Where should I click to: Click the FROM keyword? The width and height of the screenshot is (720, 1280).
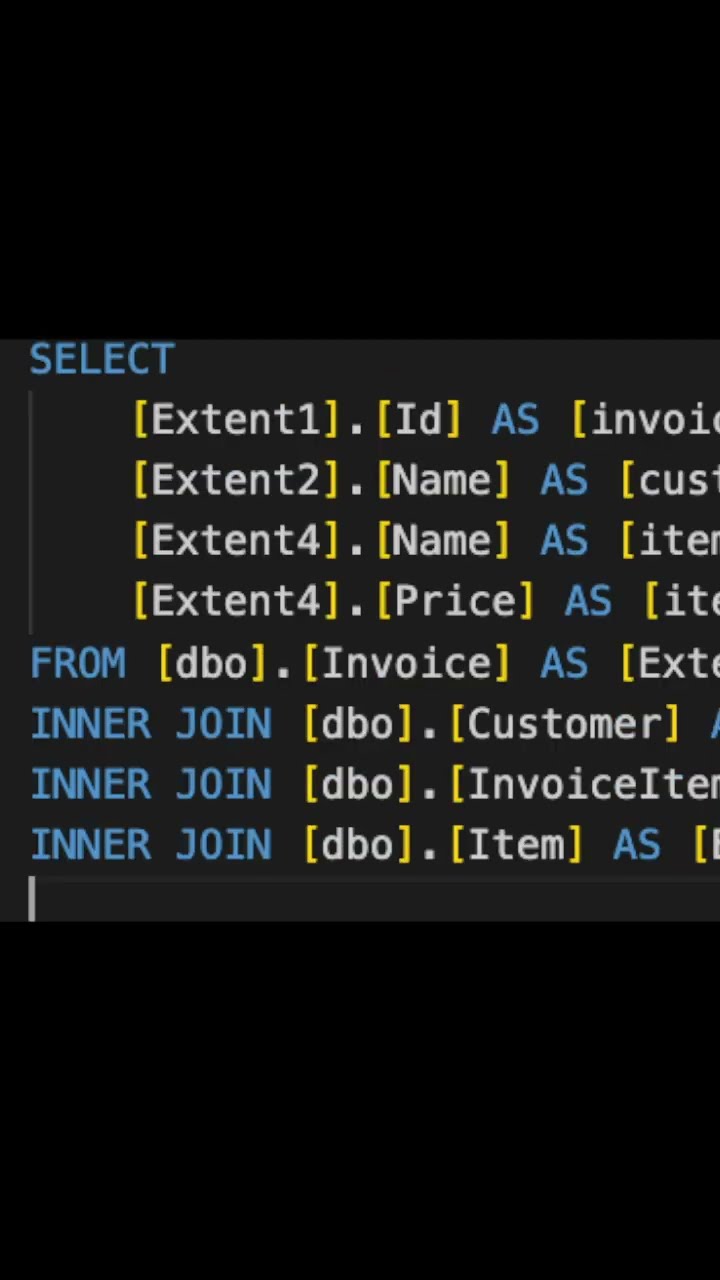pyautogui.click(x=78, y=664)
